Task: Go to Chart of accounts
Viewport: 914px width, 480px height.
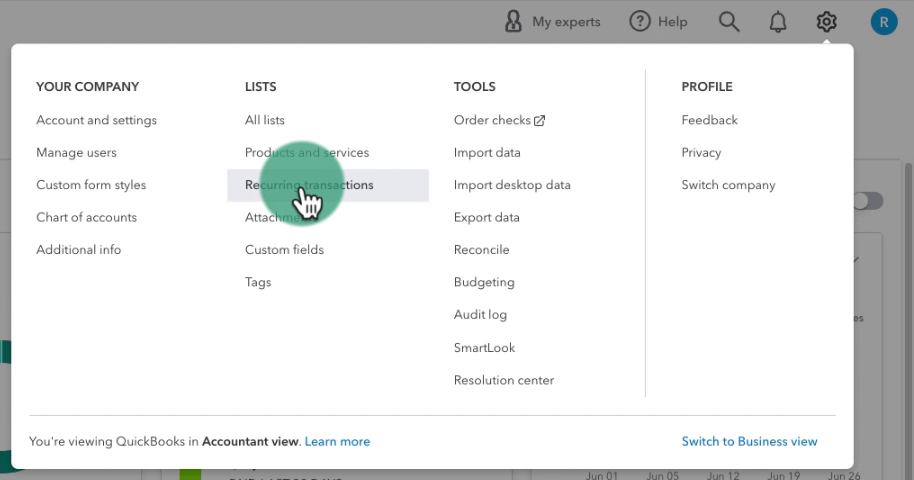Action: click(86, 218)
